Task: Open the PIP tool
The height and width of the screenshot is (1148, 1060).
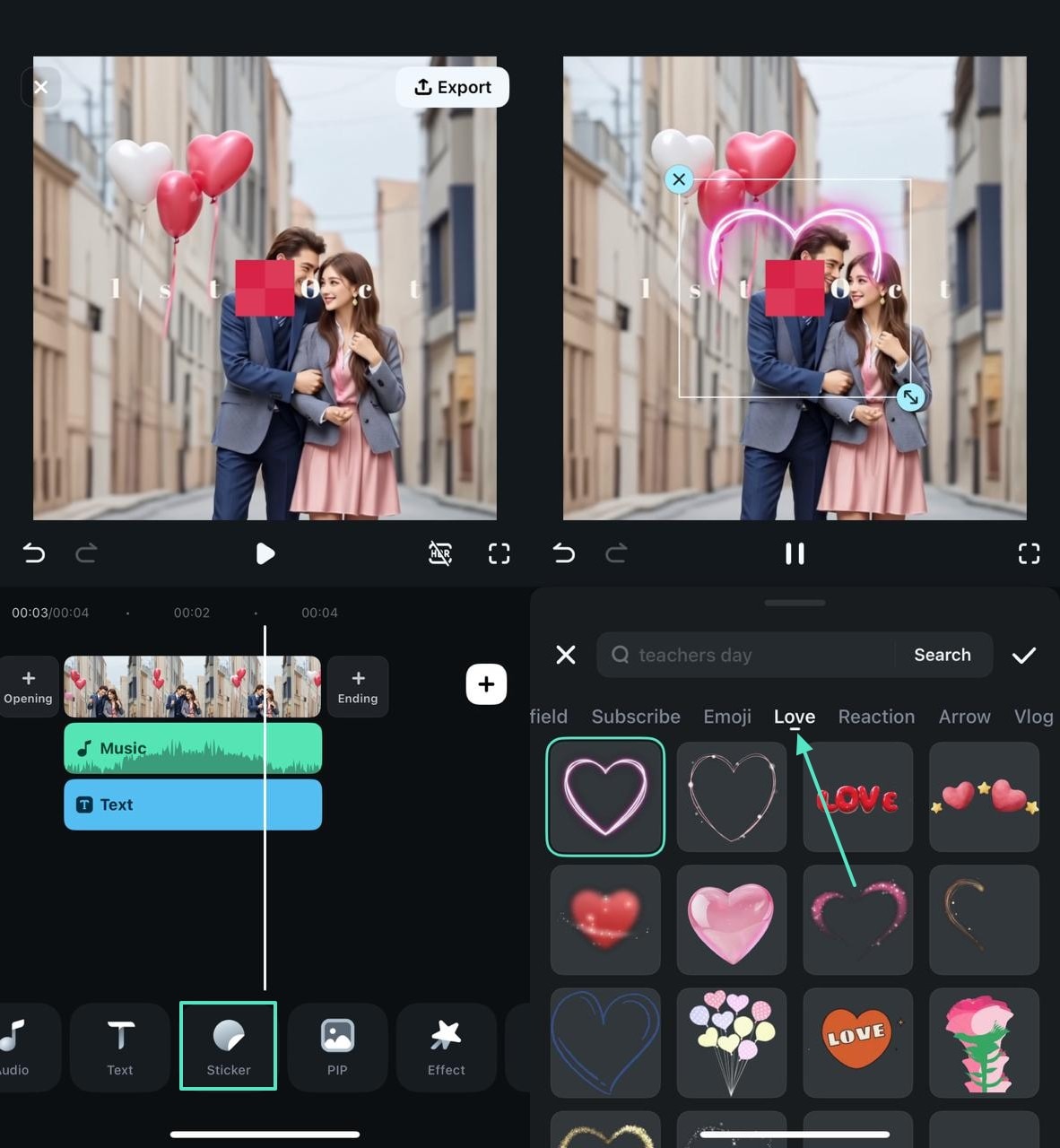Action: (337, 1046)
